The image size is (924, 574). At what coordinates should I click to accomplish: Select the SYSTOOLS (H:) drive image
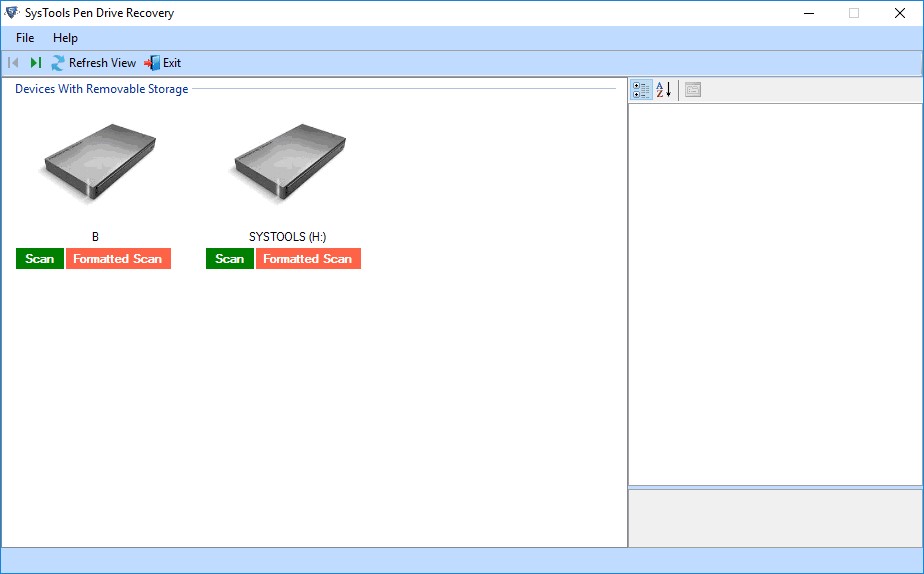pyautogui.click(x=287, y=165)
